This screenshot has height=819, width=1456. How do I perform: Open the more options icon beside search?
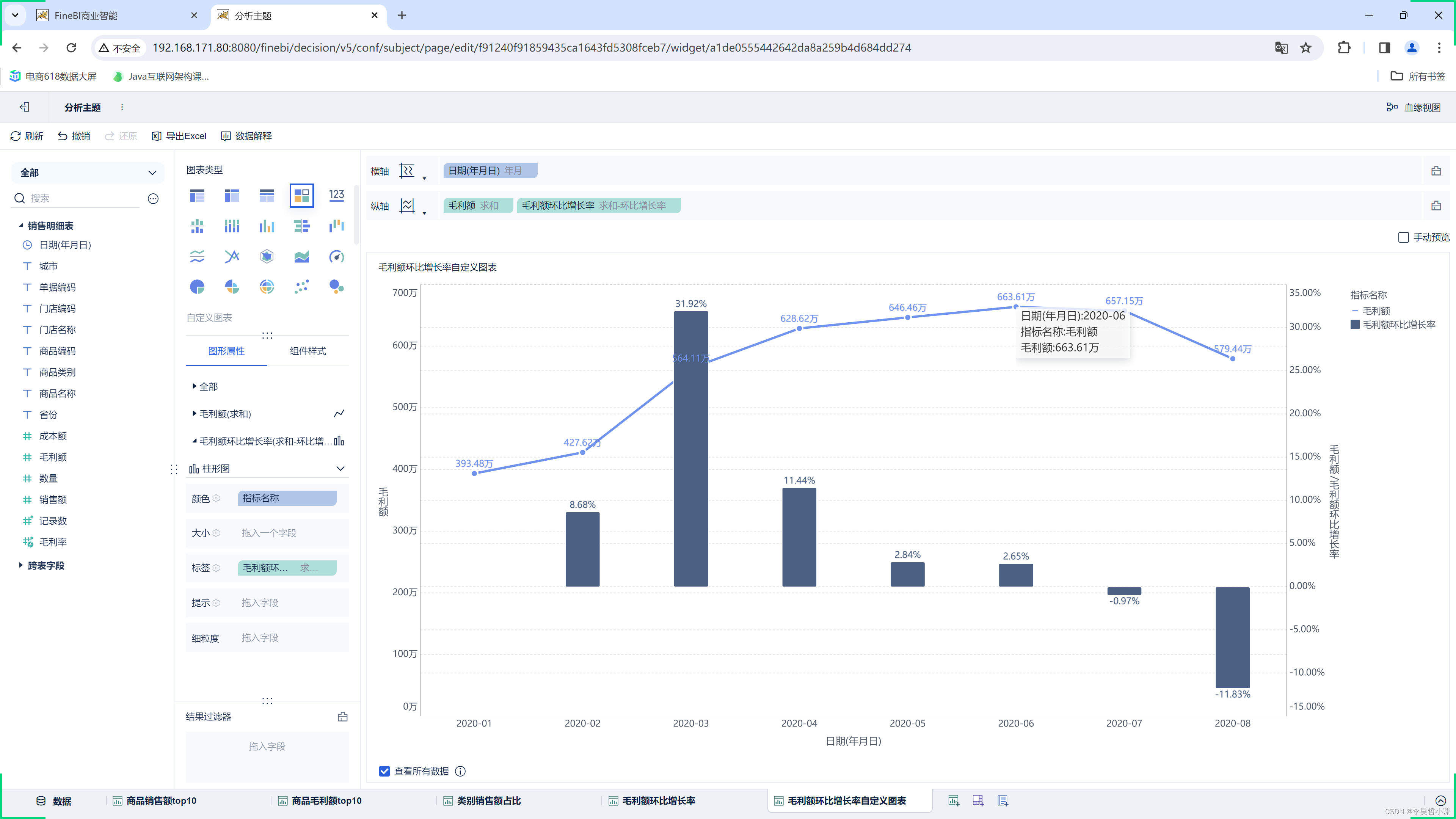point(153,198)
